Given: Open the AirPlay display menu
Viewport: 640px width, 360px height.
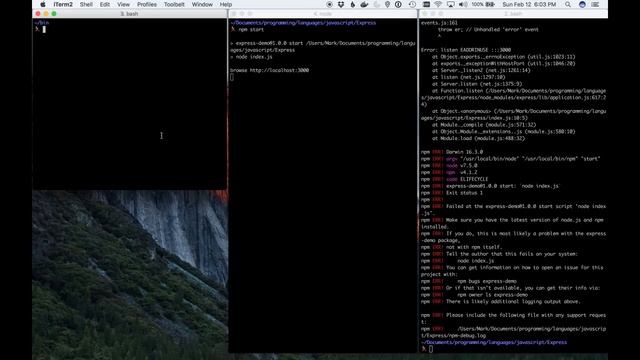Looking at the screenshot, I should [451, 4].
